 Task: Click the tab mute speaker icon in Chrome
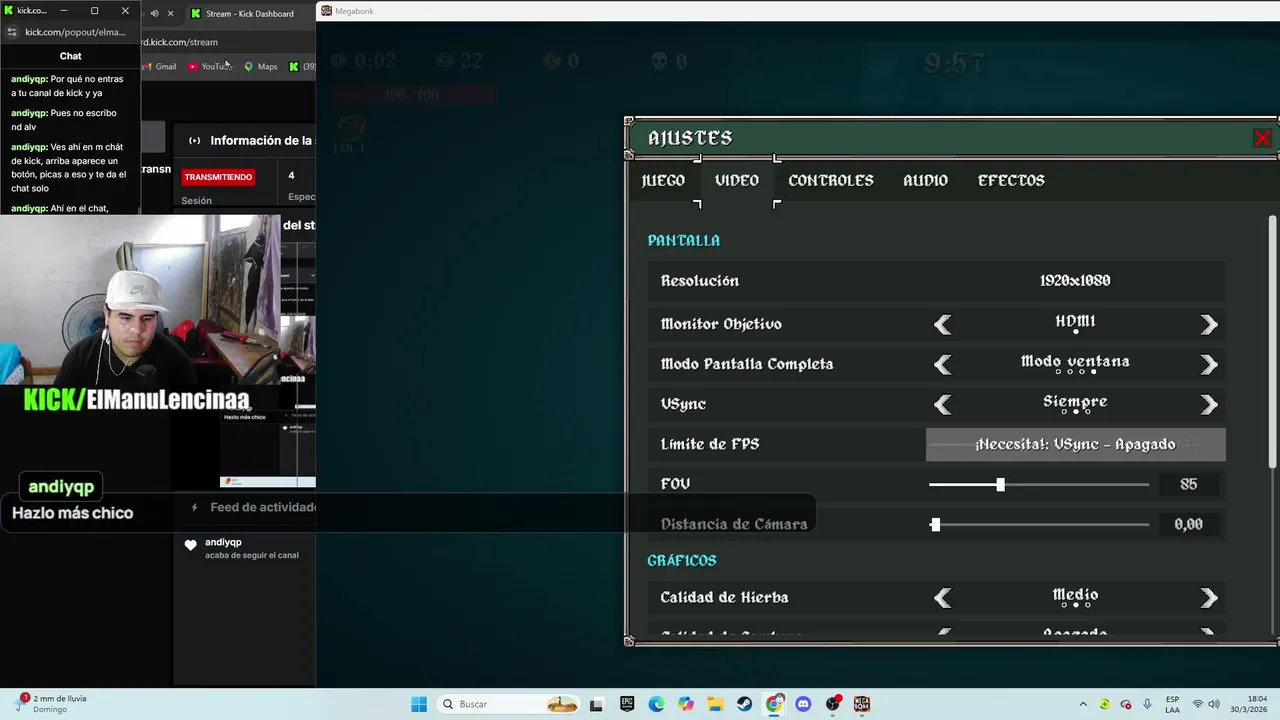[154, 13]
